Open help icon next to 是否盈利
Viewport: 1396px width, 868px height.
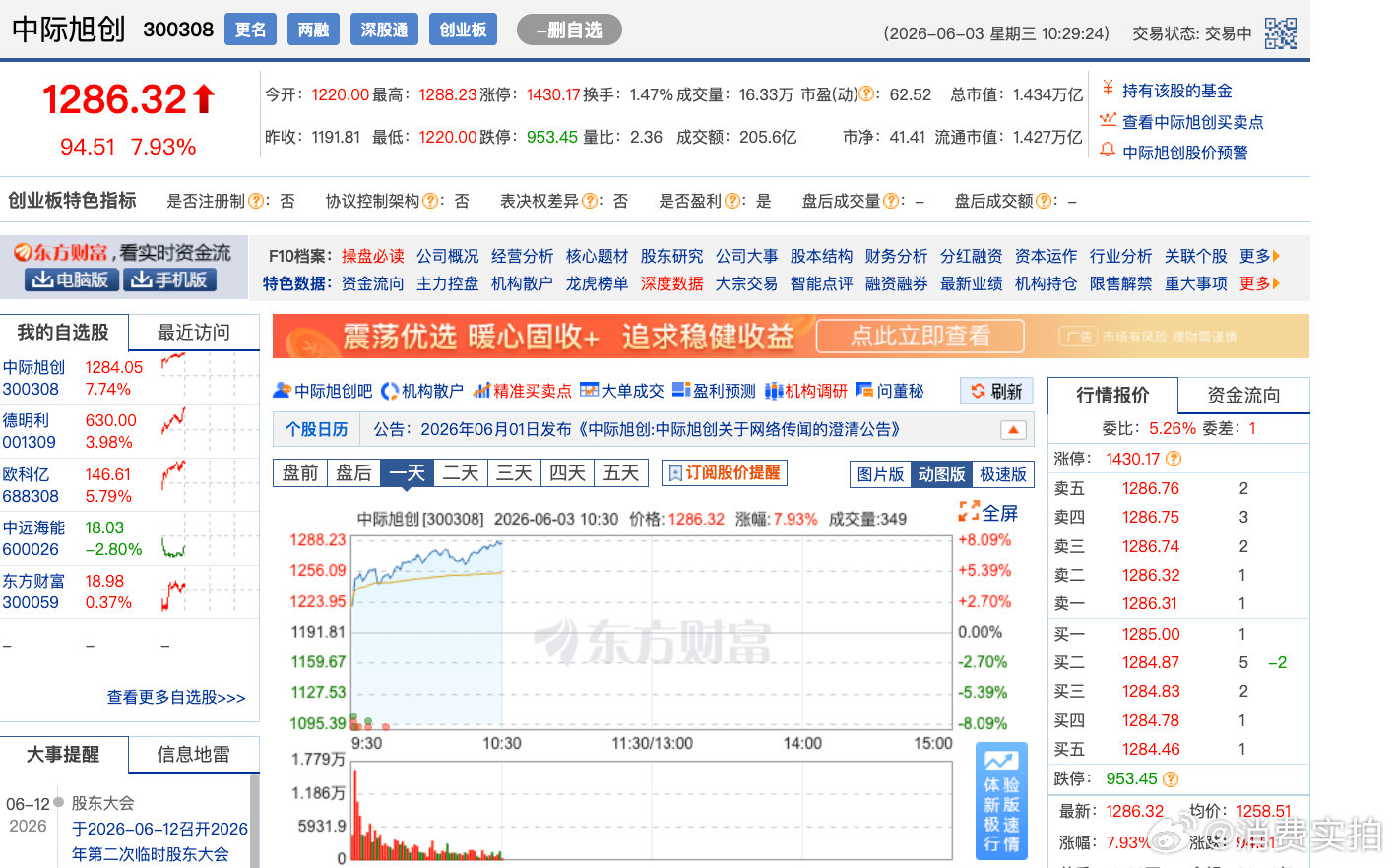731,201
